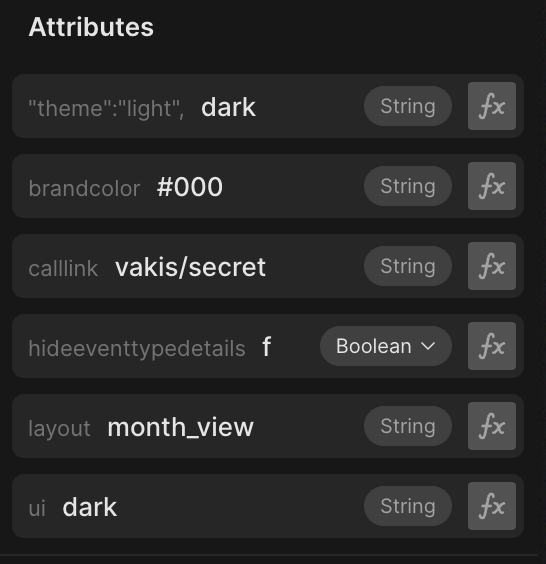
Task: Select String type badge on calllink row
Action: pos(408,266)
